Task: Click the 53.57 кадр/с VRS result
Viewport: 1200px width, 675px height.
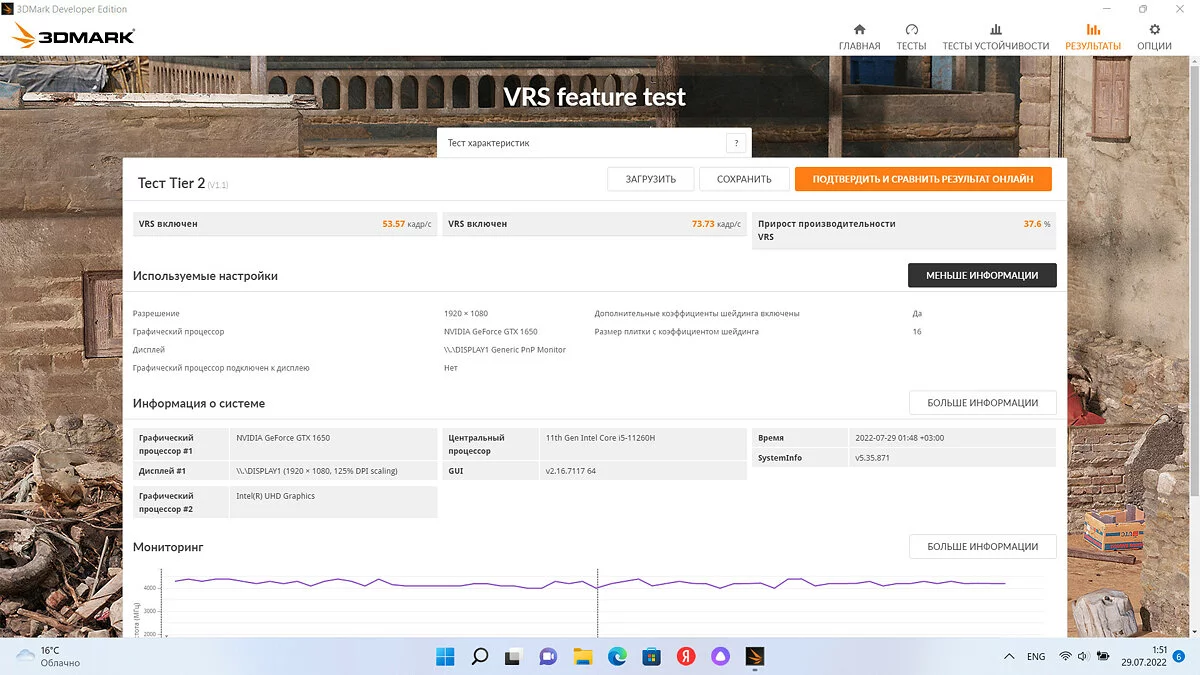Action: coord(407,224)
